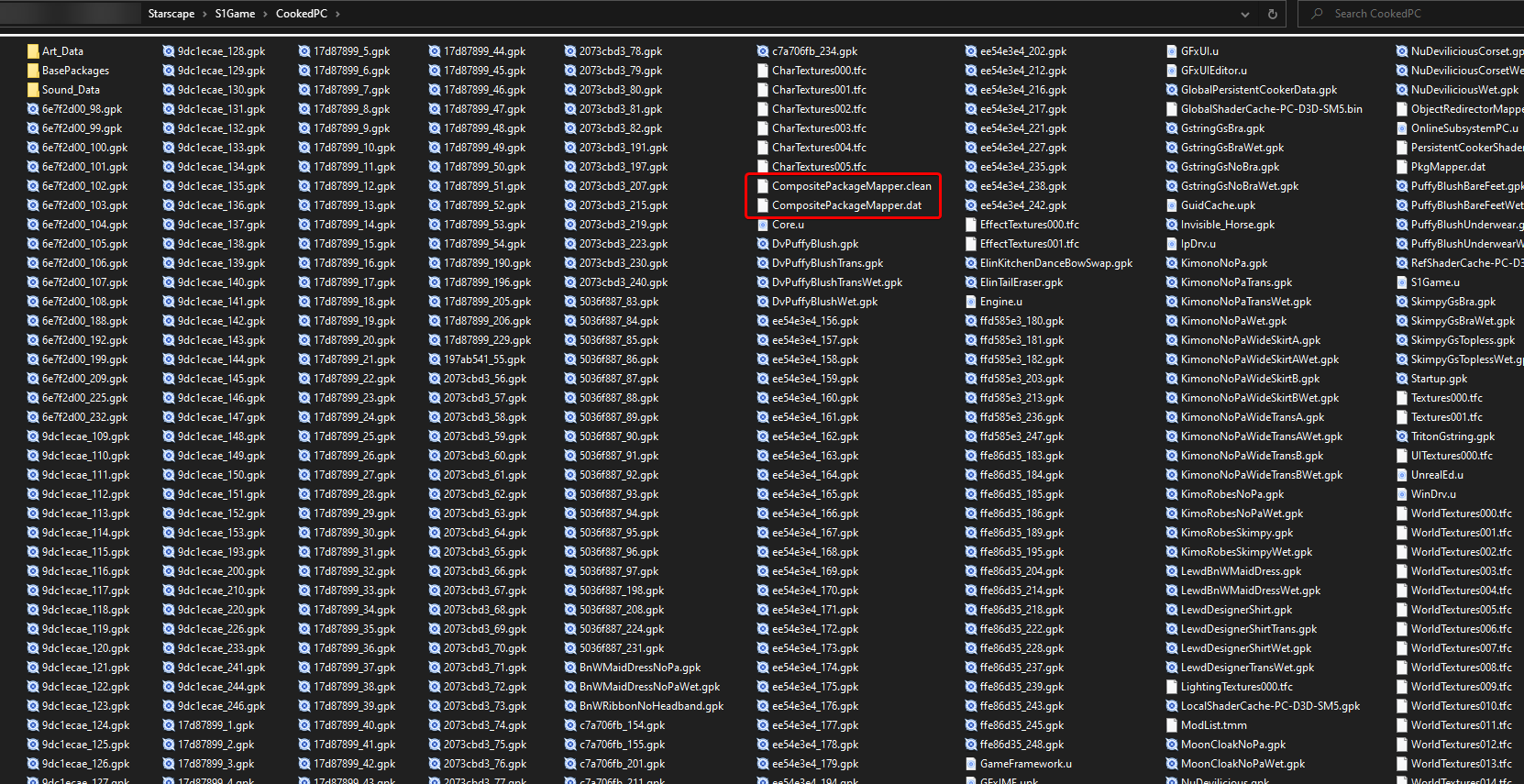Select the Core.u file icon

[x=763, y=225]
